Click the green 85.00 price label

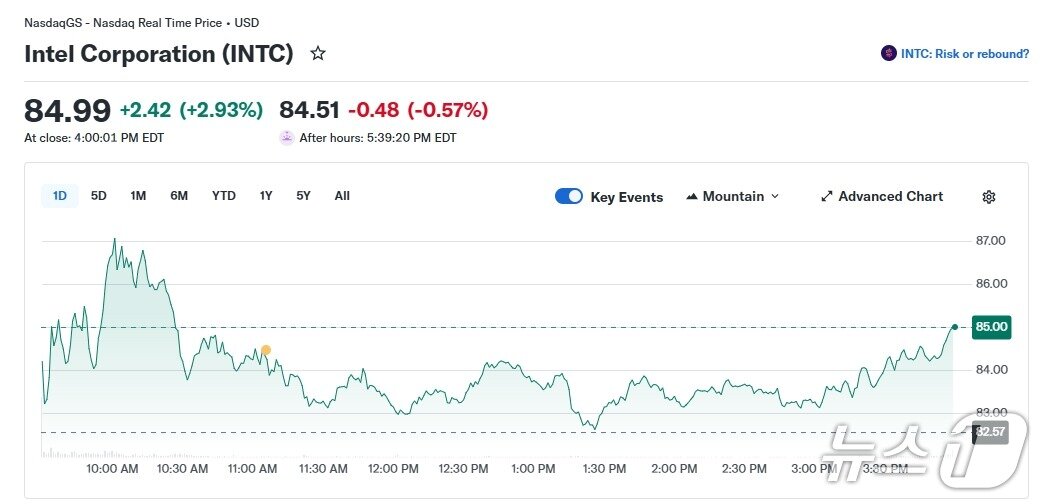[x=991, y=327]
